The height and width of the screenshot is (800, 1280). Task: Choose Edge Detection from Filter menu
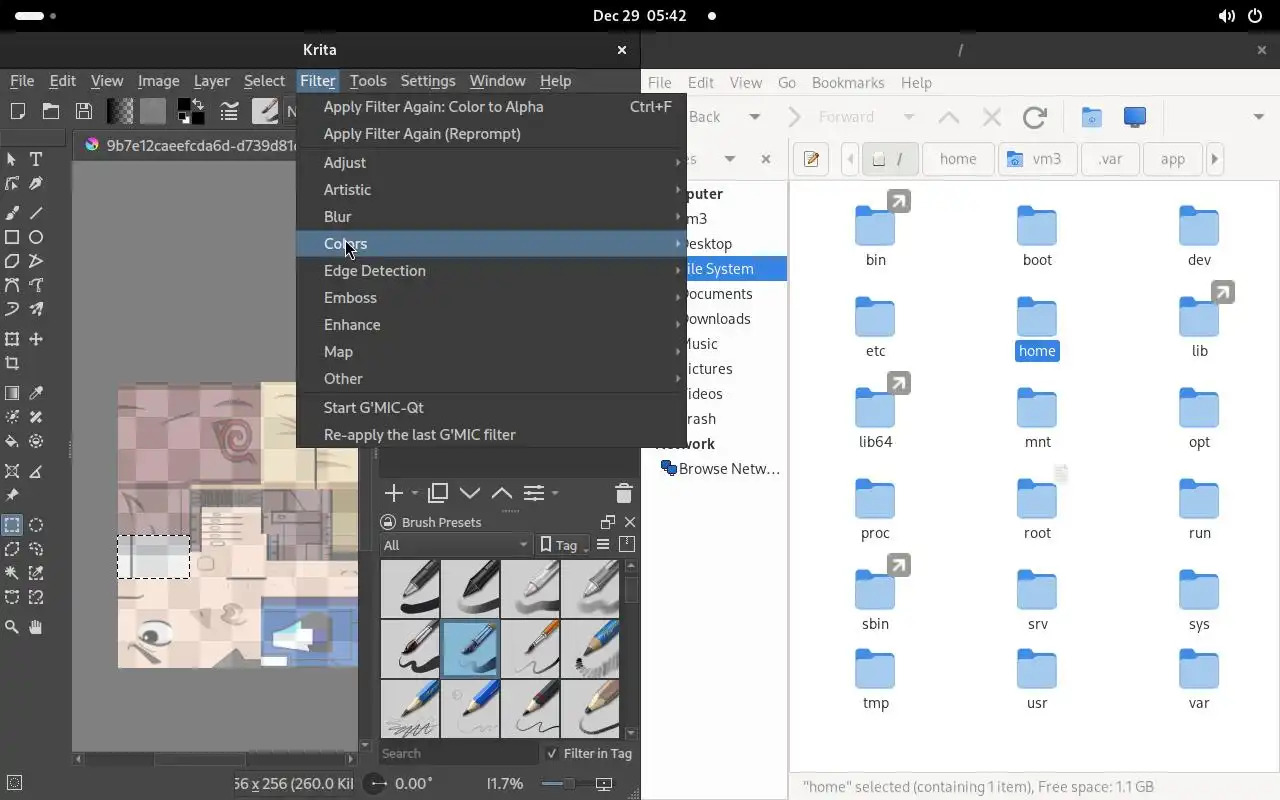(x=491, y=270)
